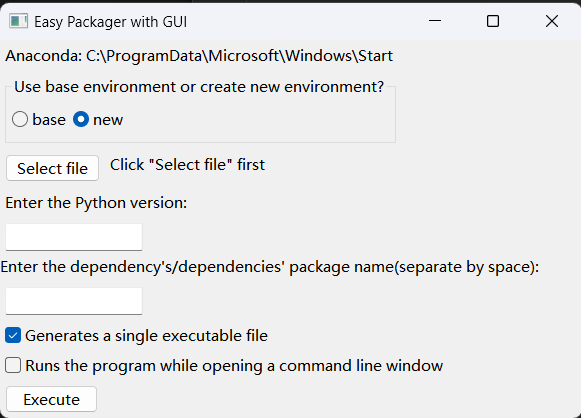Select the "base" environment radio button

click(x=20, y=120)
